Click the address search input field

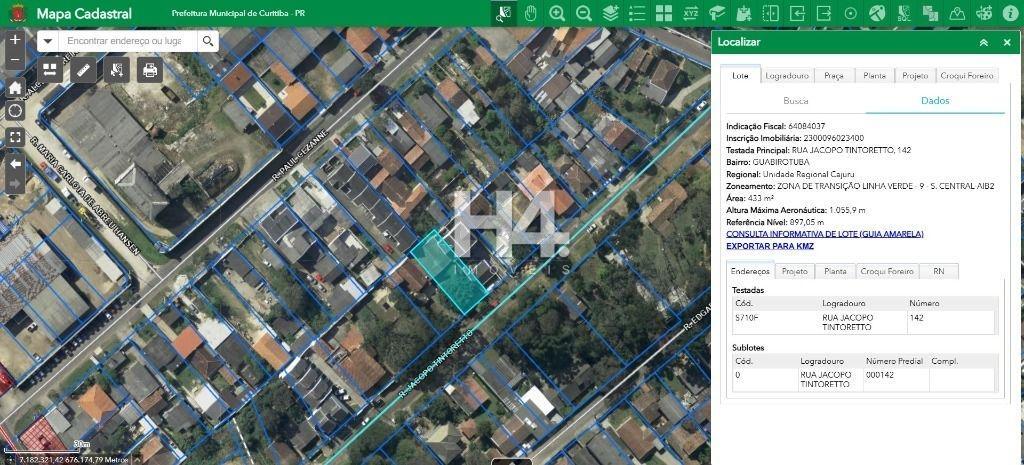pyautogui.click(x=125, y=41)
